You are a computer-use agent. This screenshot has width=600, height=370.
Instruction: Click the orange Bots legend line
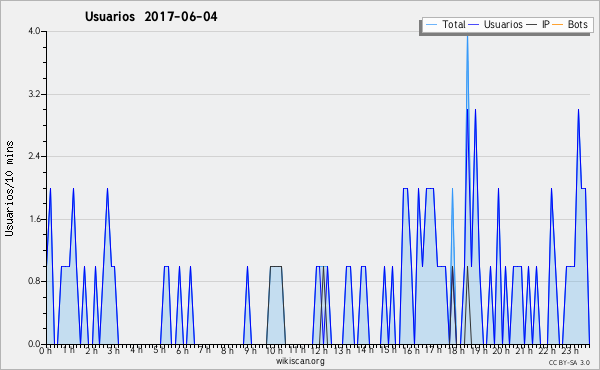558,25
